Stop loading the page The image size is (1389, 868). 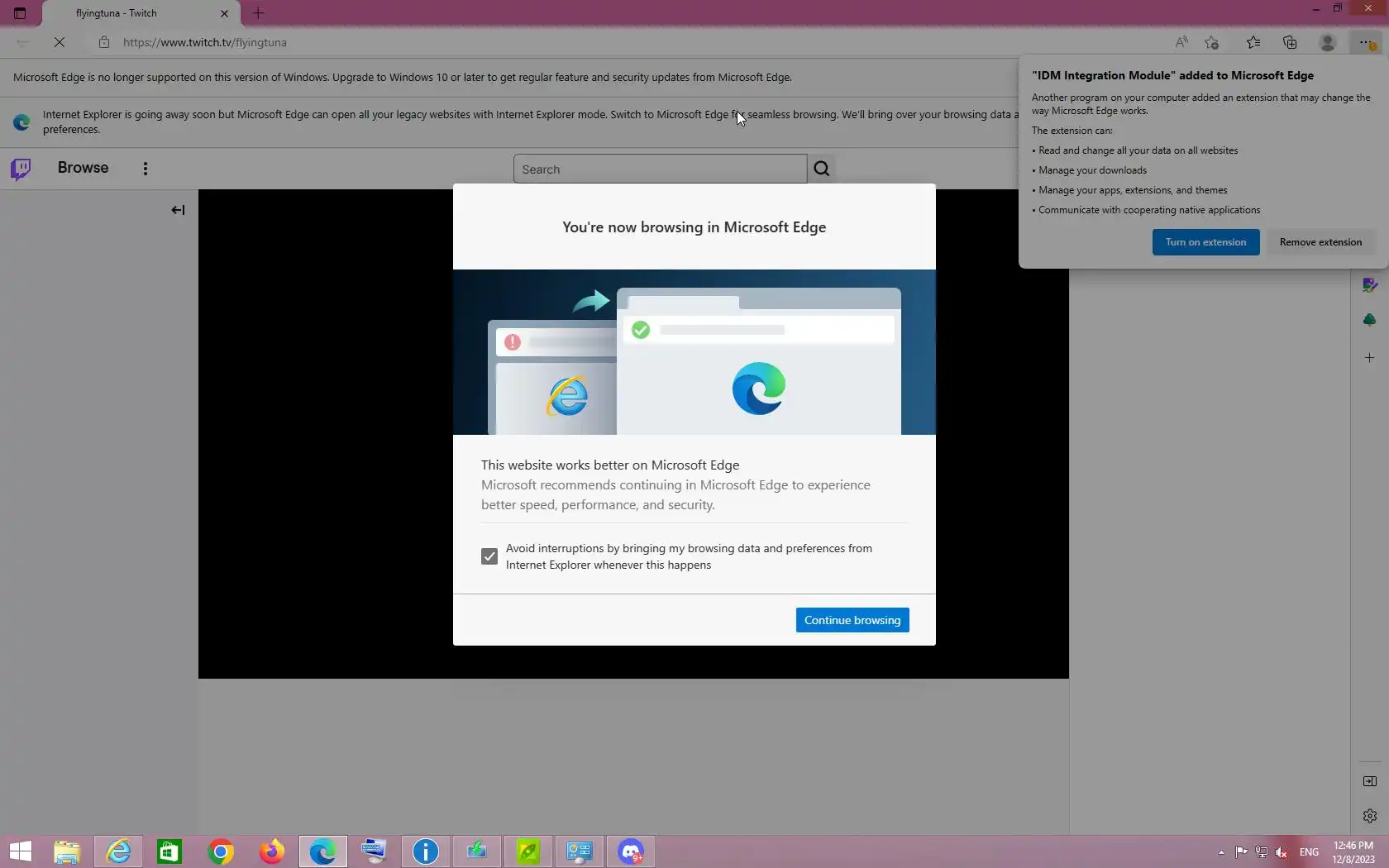60,42
